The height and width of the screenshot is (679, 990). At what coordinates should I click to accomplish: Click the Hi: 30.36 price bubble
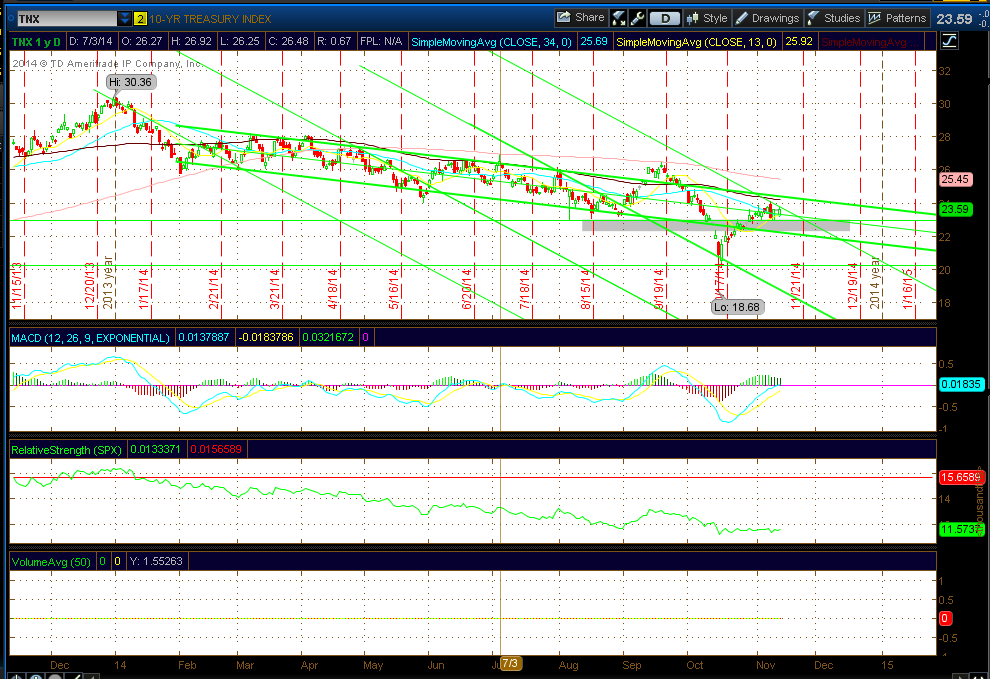(x=131, y=82)
